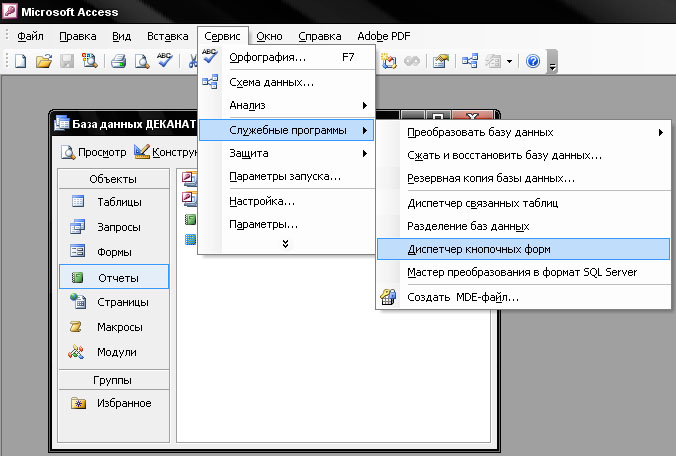Click the File search icon in toolbar
The height and width of the screenshot is (456, 676).
tap(90, 61)
